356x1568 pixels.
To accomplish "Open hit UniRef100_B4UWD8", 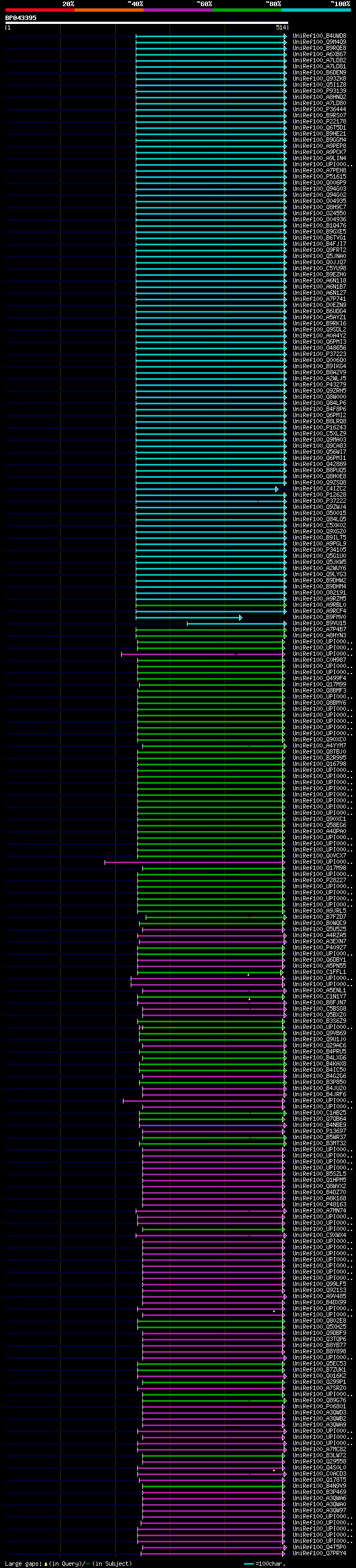I will 319,36.
